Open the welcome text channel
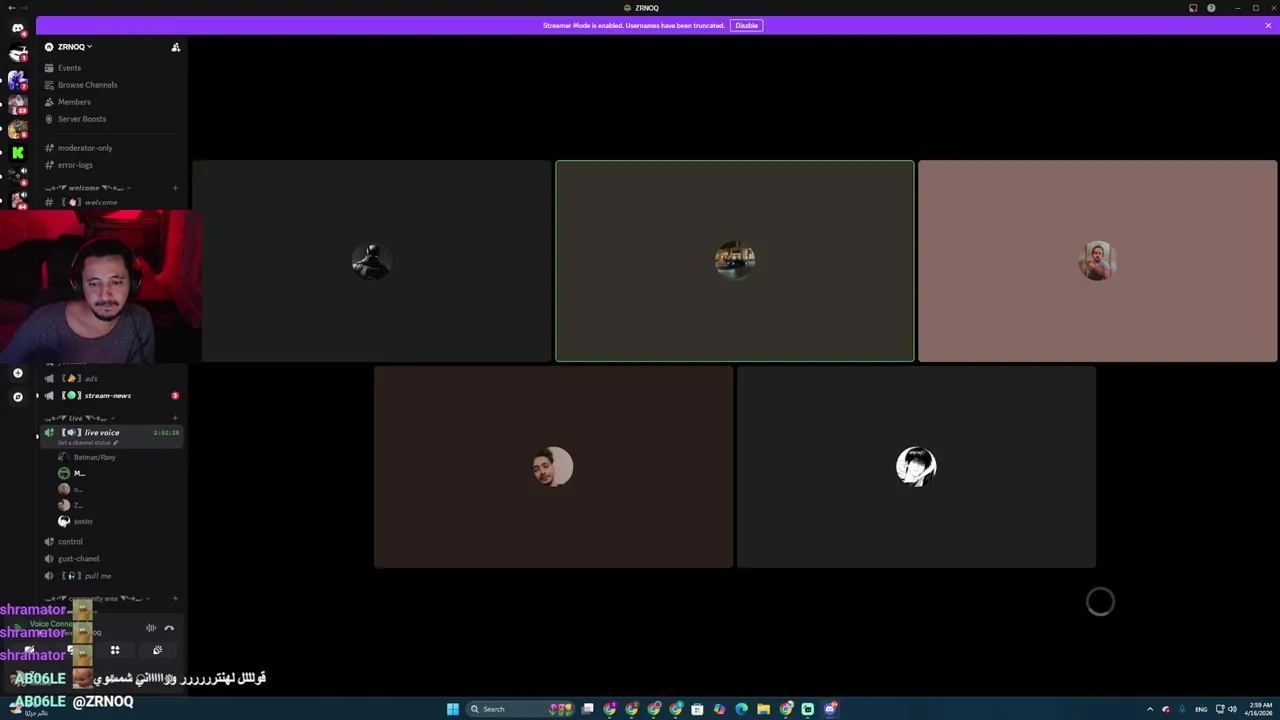Image resolution: width=1280 pixels, height=720 pixels. [112, 202]
